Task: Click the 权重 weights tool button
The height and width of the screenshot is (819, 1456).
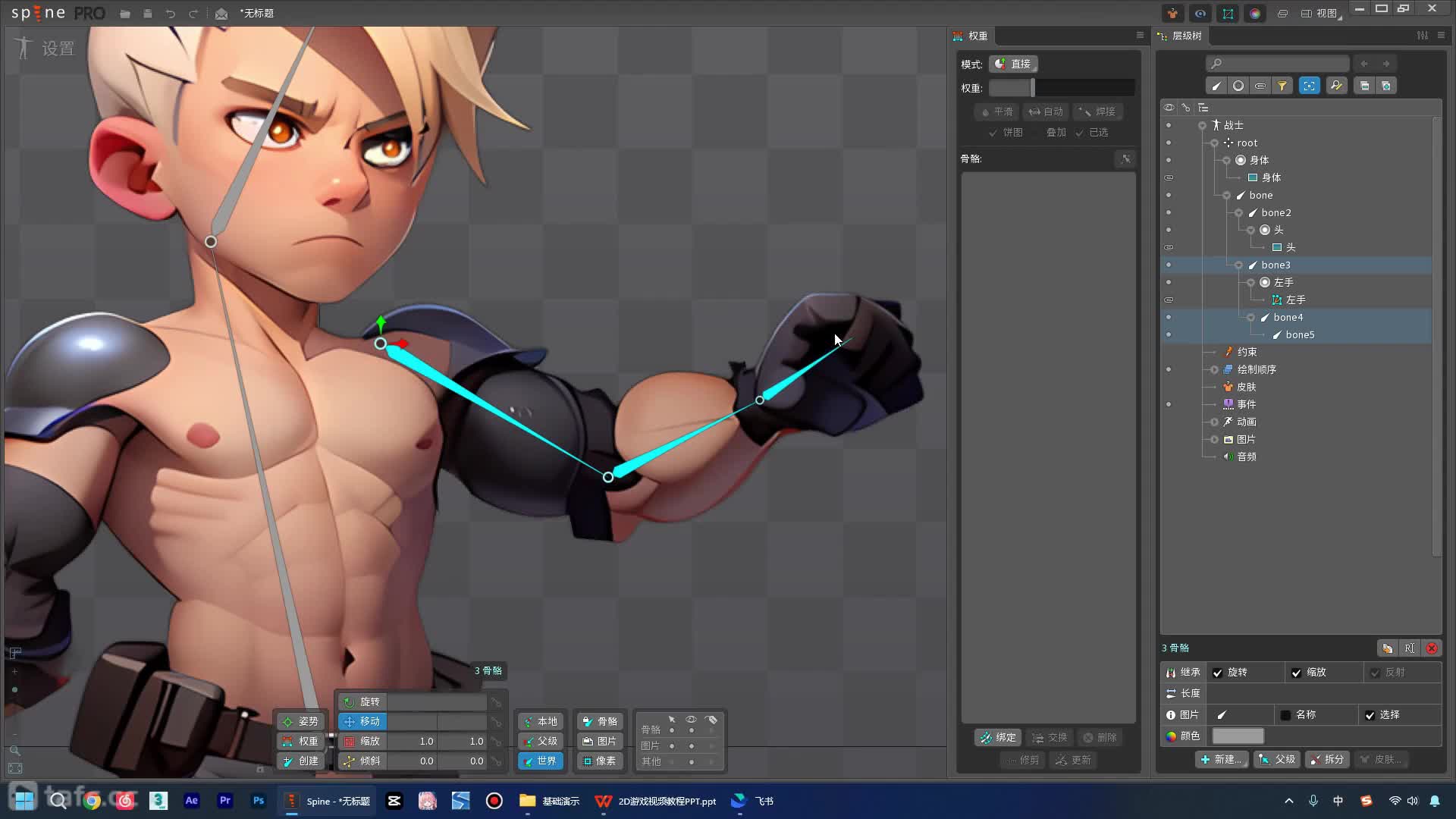Action: (300, 742)
